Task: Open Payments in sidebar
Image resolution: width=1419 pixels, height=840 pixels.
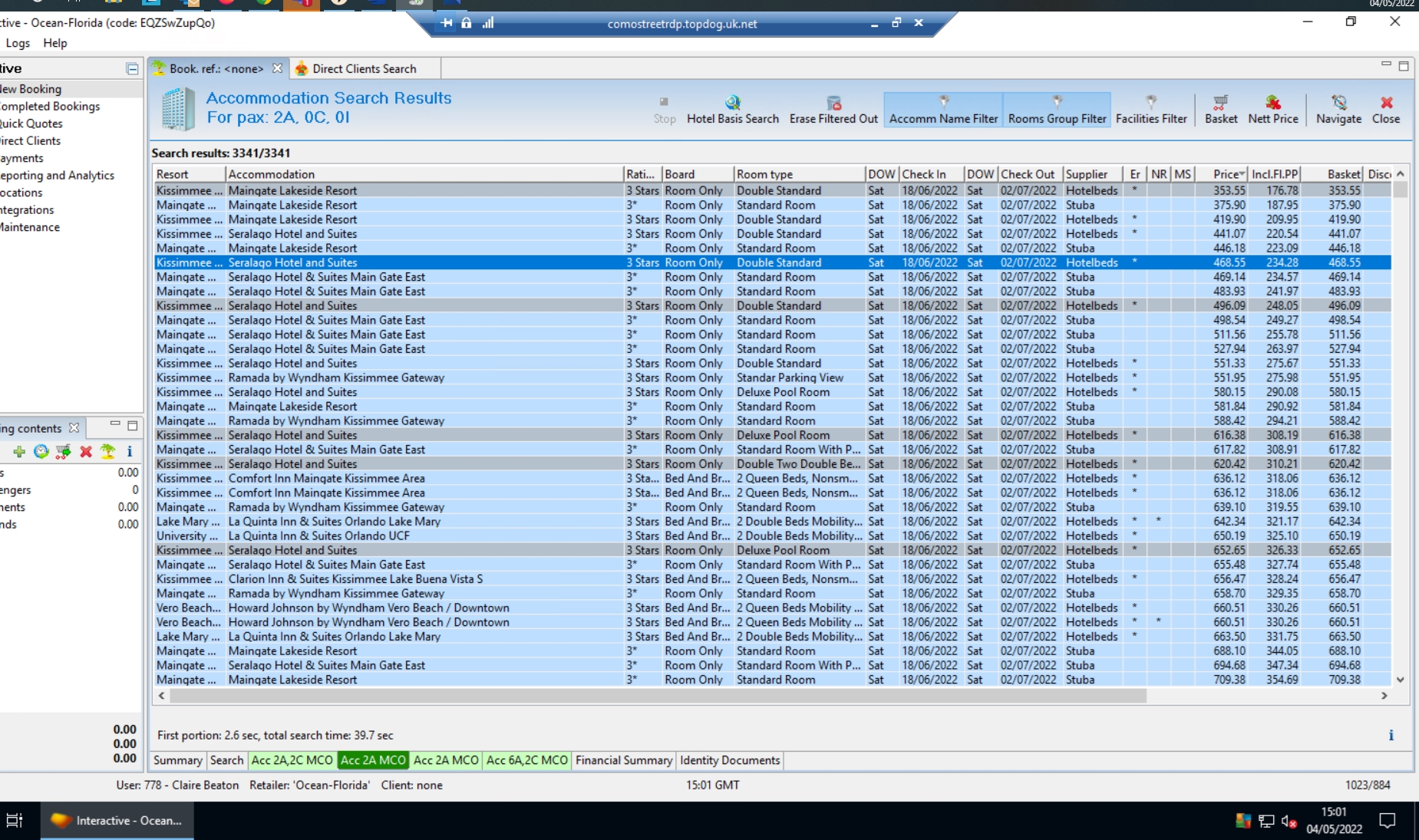Action: [21, 158]
